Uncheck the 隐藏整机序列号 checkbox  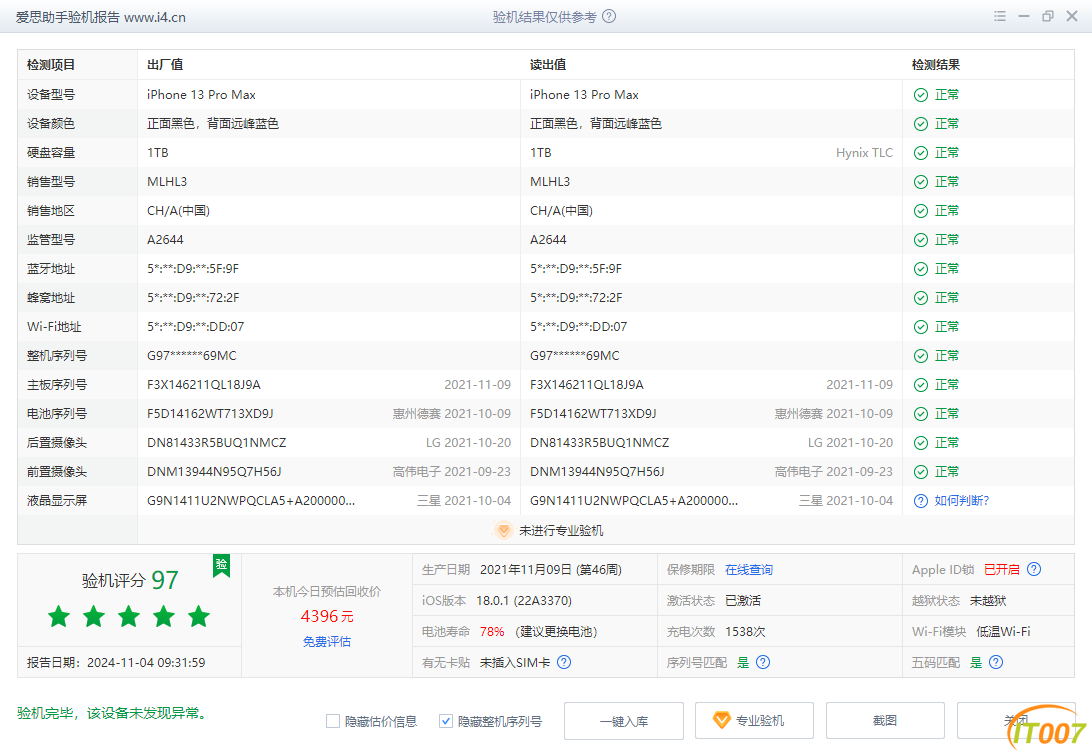point(446,721)
